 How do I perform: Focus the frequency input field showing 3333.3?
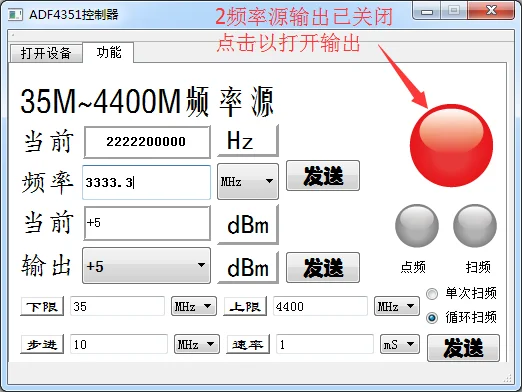(x=146, y=182)
